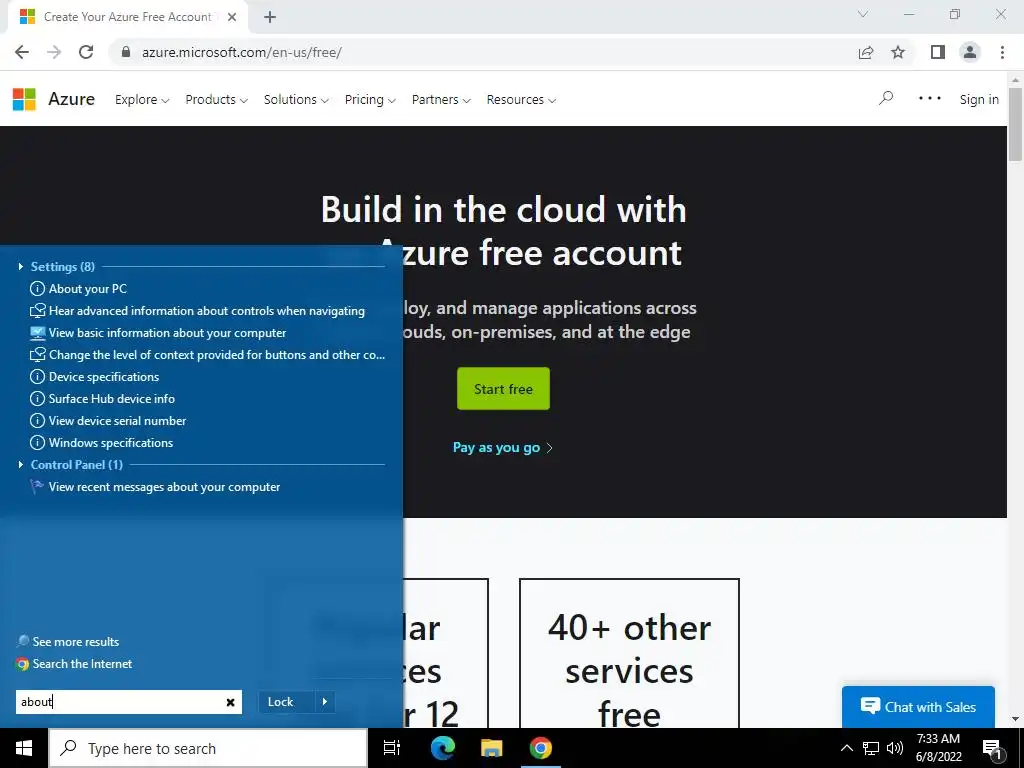Open the arrow next to Lock
This screenshot has height=768, width=1024.
coord(325,702)
